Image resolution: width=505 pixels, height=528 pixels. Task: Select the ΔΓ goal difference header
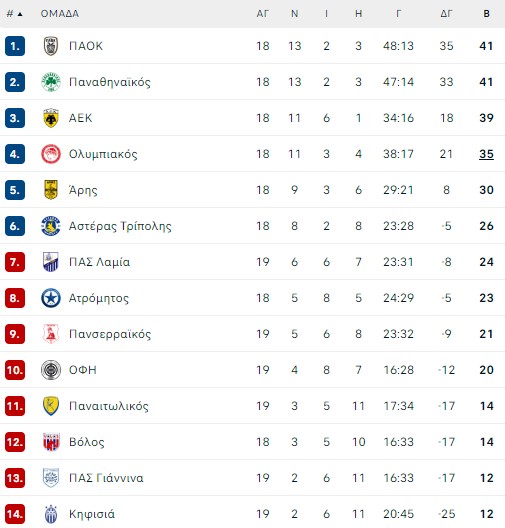[x=446, y=14]
